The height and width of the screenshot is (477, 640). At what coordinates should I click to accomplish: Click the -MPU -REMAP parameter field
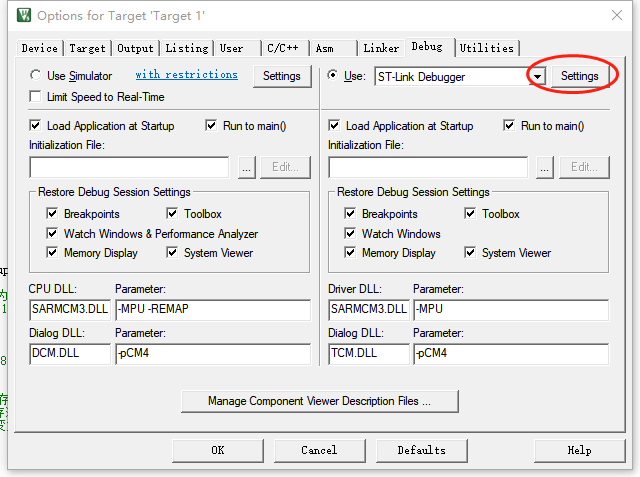click(213, 309)
